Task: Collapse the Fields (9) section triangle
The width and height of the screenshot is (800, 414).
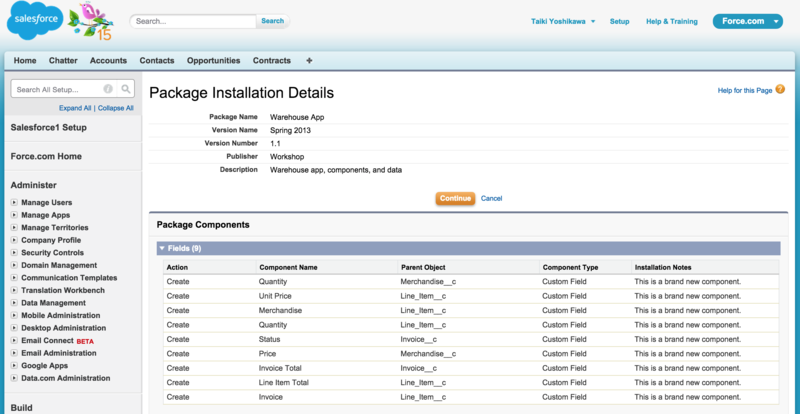Action: (162, 249)
